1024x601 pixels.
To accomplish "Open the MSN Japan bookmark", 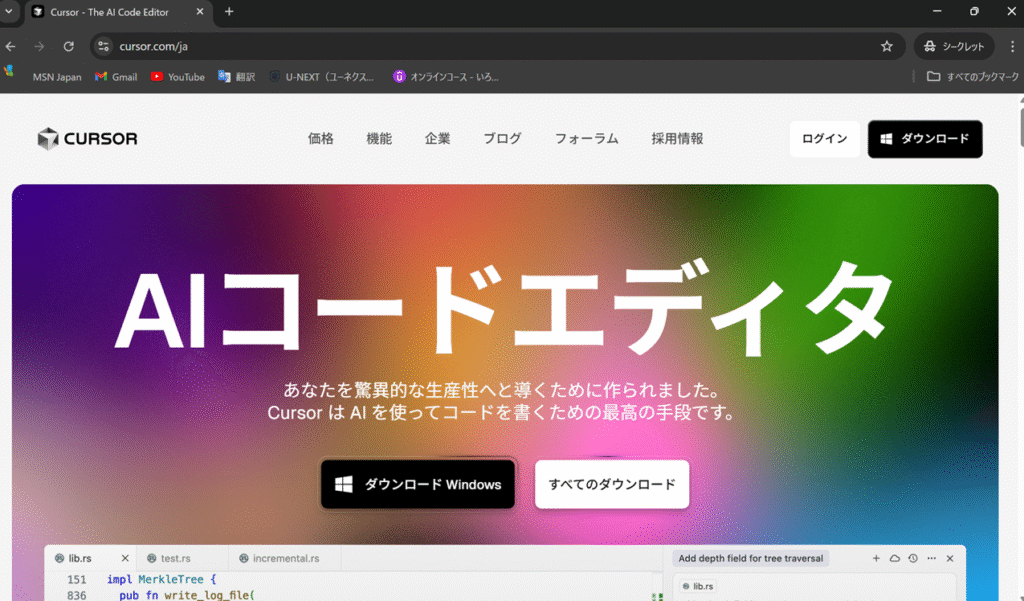I will [x=57, y=77].
